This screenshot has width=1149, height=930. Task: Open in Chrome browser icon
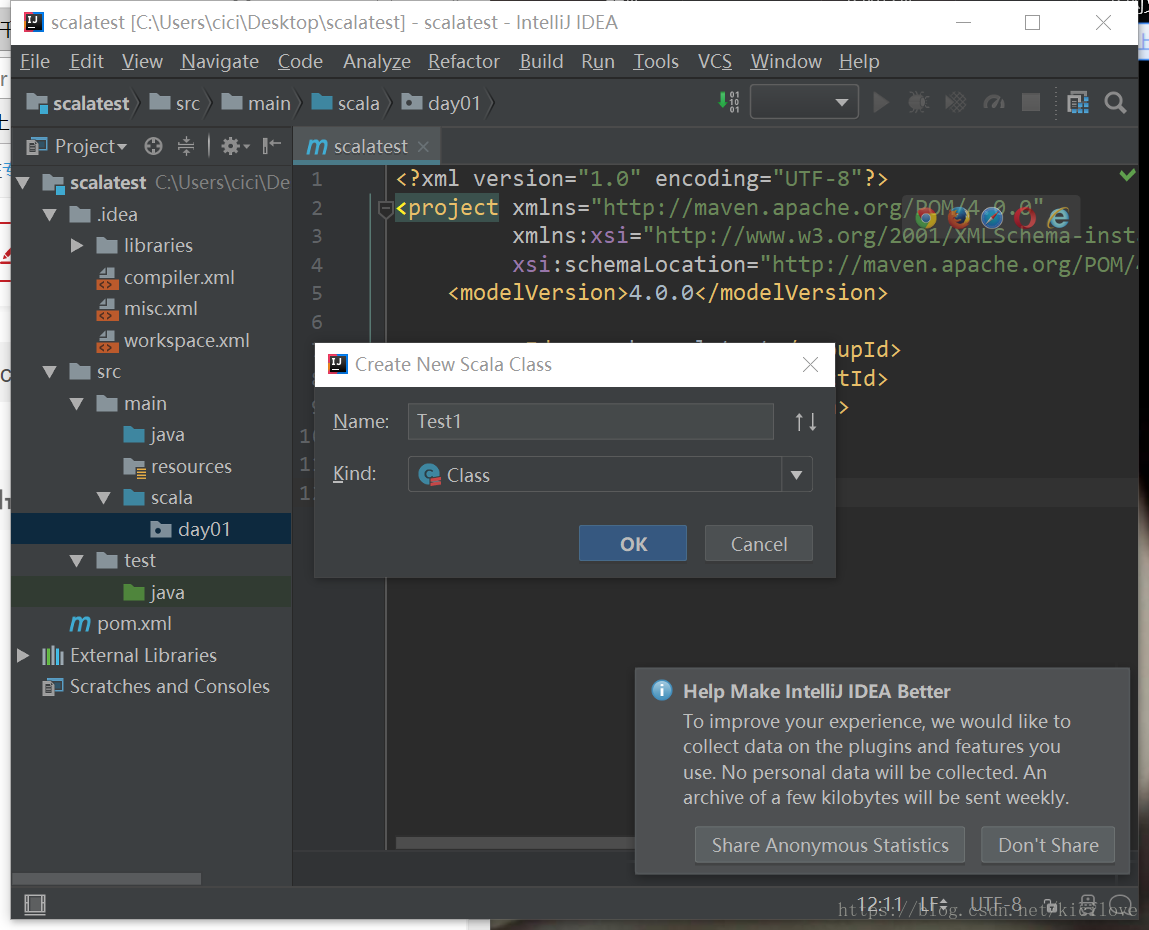(926, 218)
